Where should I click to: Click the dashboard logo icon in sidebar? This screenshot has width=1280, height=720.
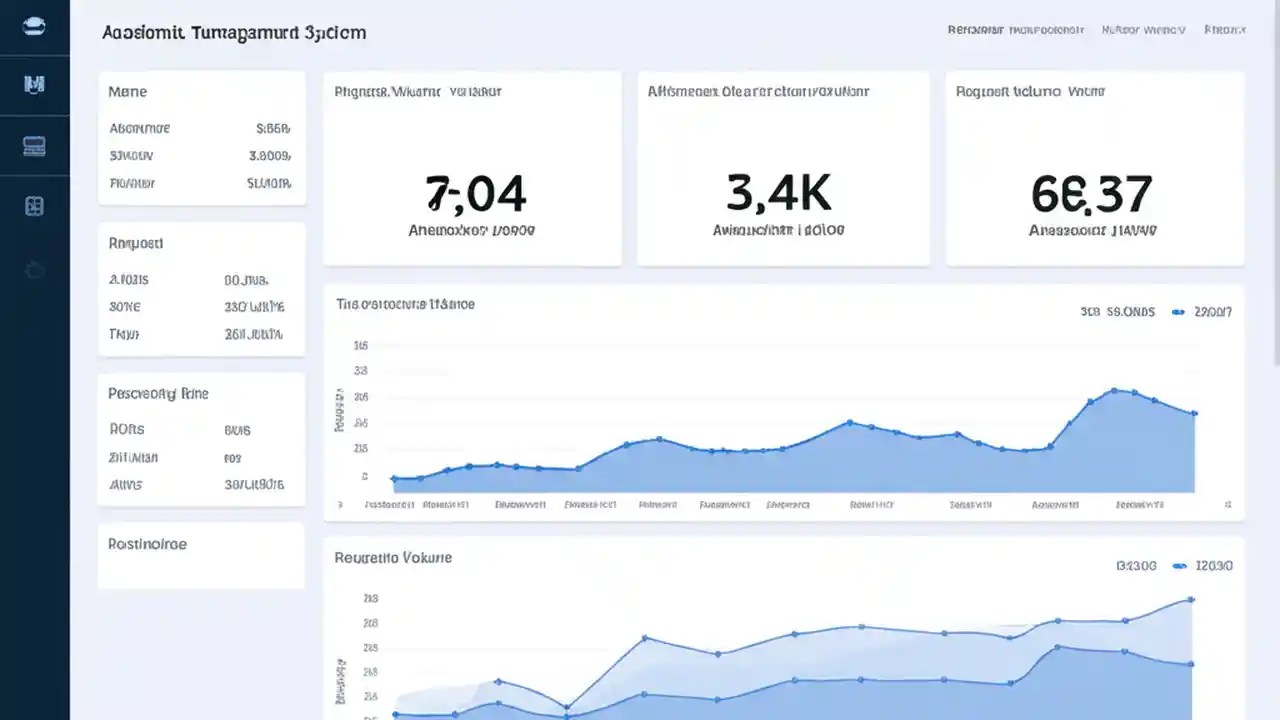(35, 25)
